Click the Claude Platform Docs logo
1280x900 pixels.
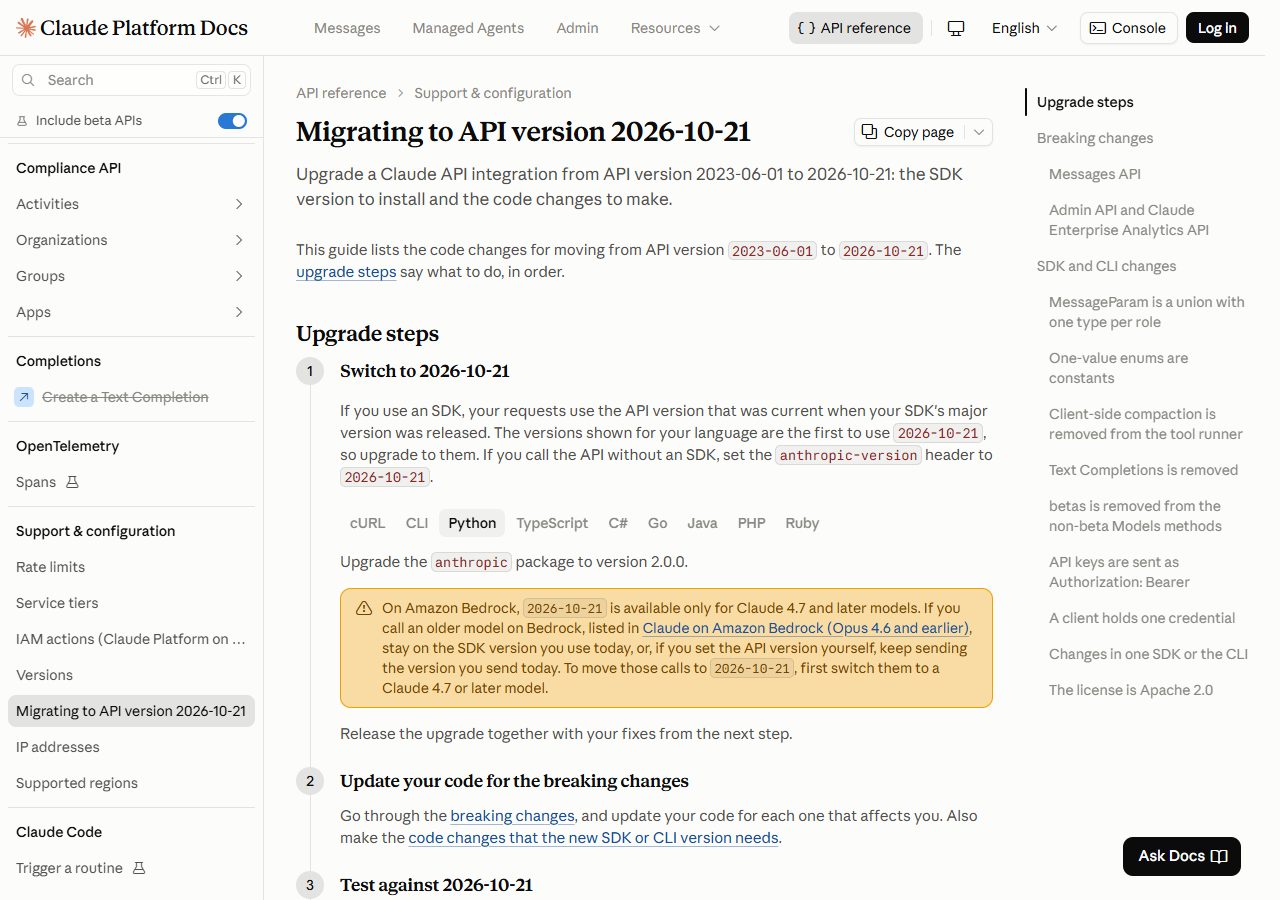click(x=132, y=28)
